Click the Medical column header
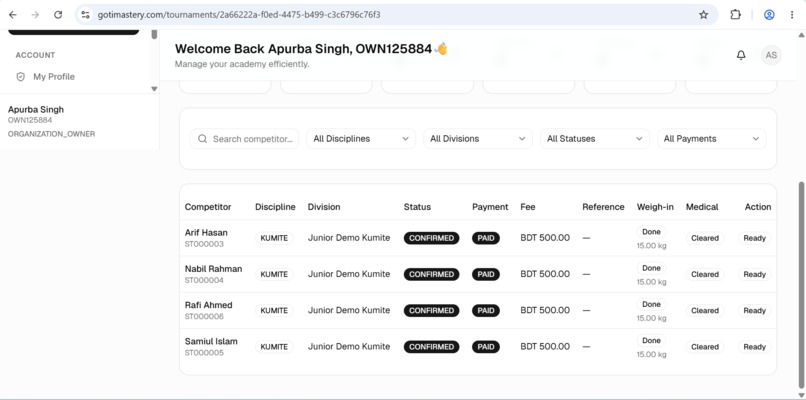Viewport: 806px width, 400px height. tap(702, 207)
